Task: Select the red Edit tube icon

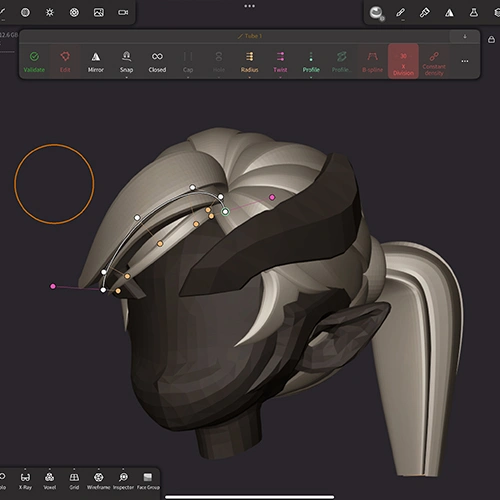Action: click(x=65, y=61)
